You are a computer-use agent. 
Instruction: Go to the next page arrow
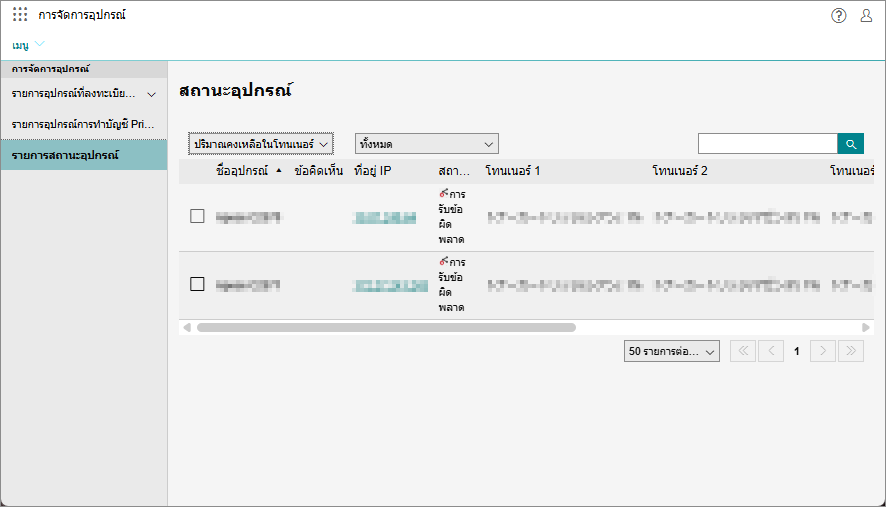click(823, 351)
